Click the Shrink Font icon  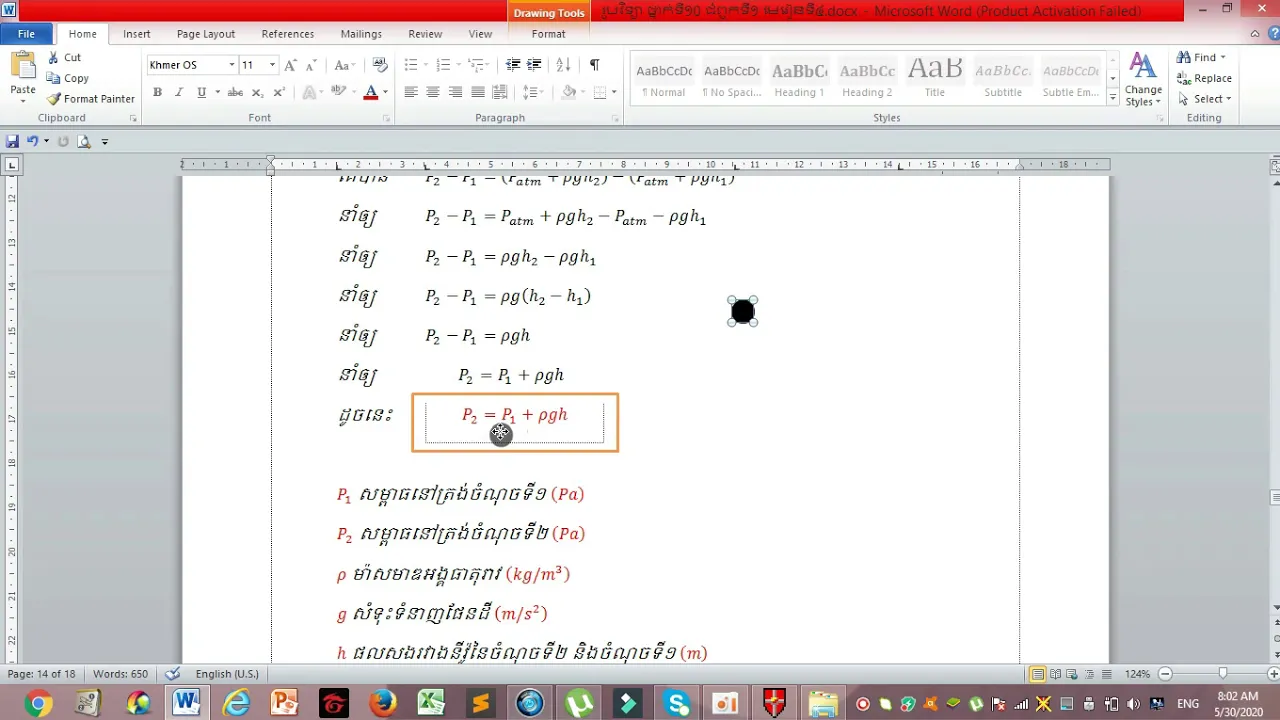pos(311,65)
